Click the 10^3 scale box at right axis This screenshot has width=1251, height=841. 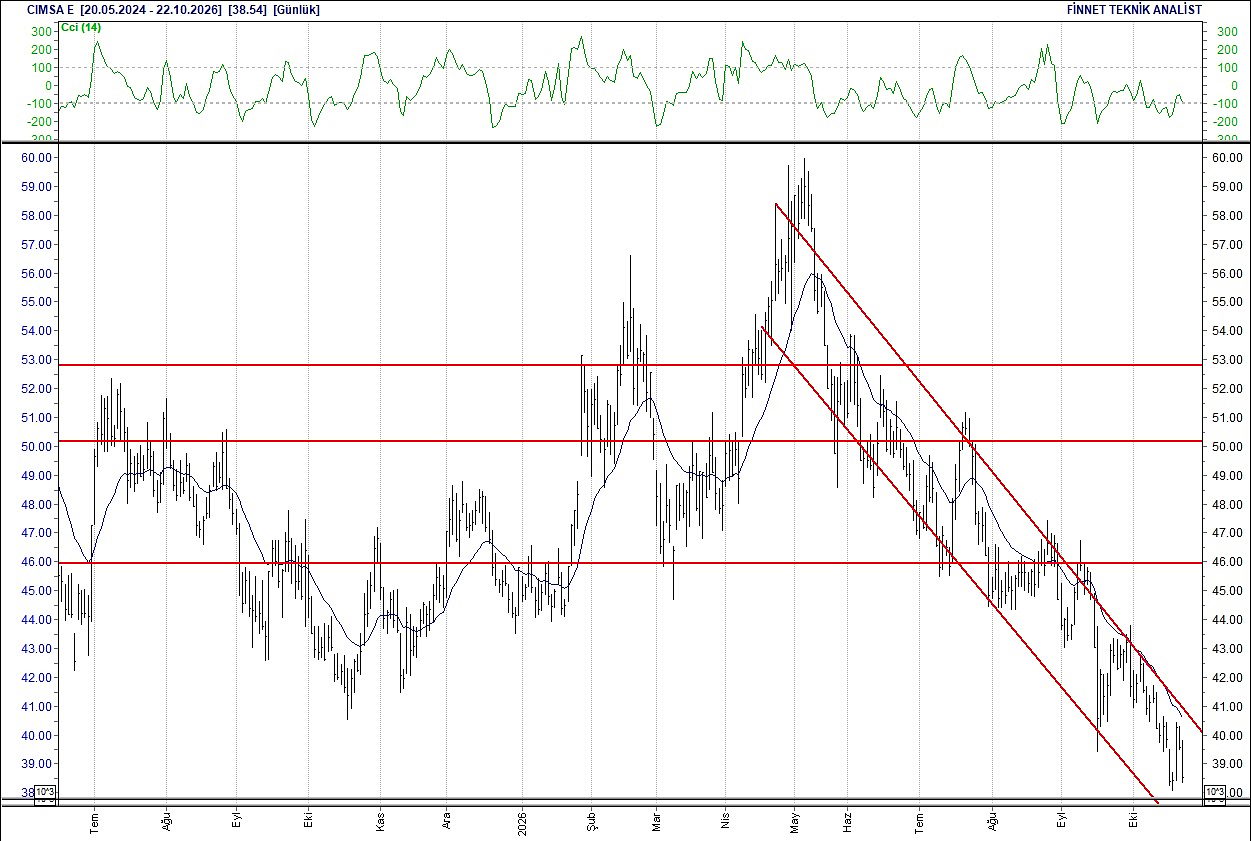click(1215, 793)
